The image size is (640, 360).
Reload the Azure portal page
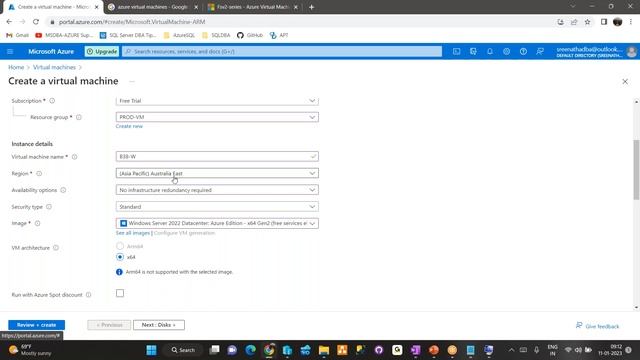[x=36, y=22]
